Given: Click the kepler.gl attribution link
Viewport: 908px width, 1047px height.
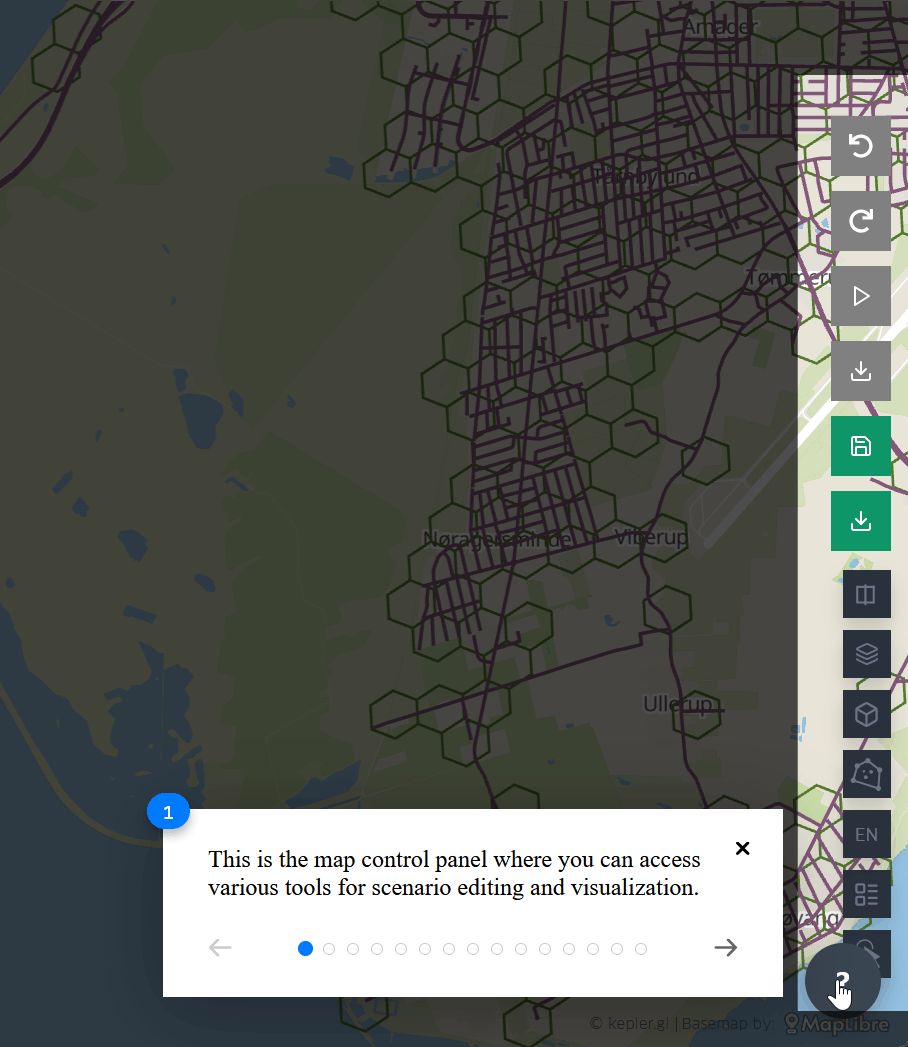Looking at the screenshot, I should [629, 1024].
